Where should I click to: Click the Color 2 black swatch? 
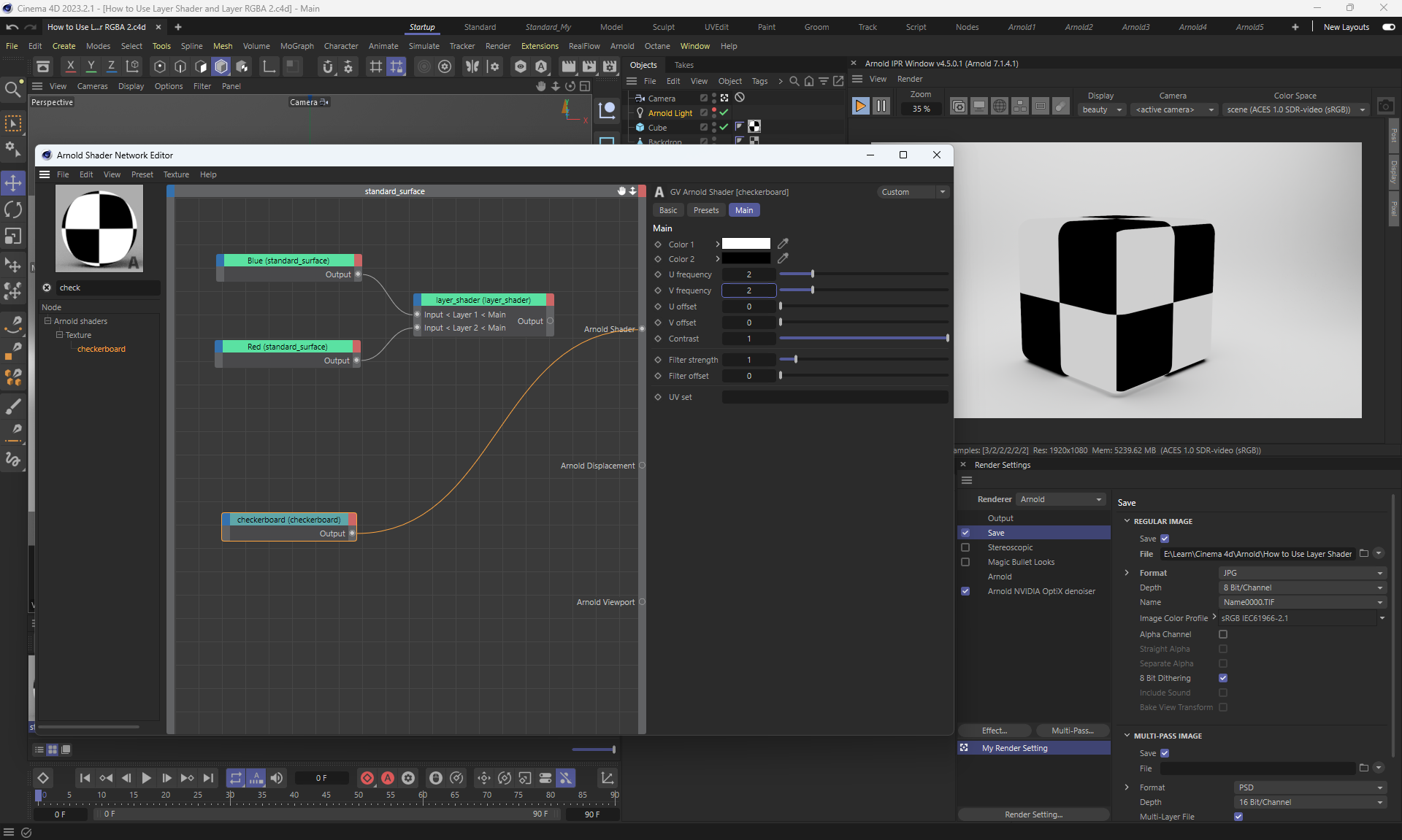pyautogui.click(x=746, y=259)
